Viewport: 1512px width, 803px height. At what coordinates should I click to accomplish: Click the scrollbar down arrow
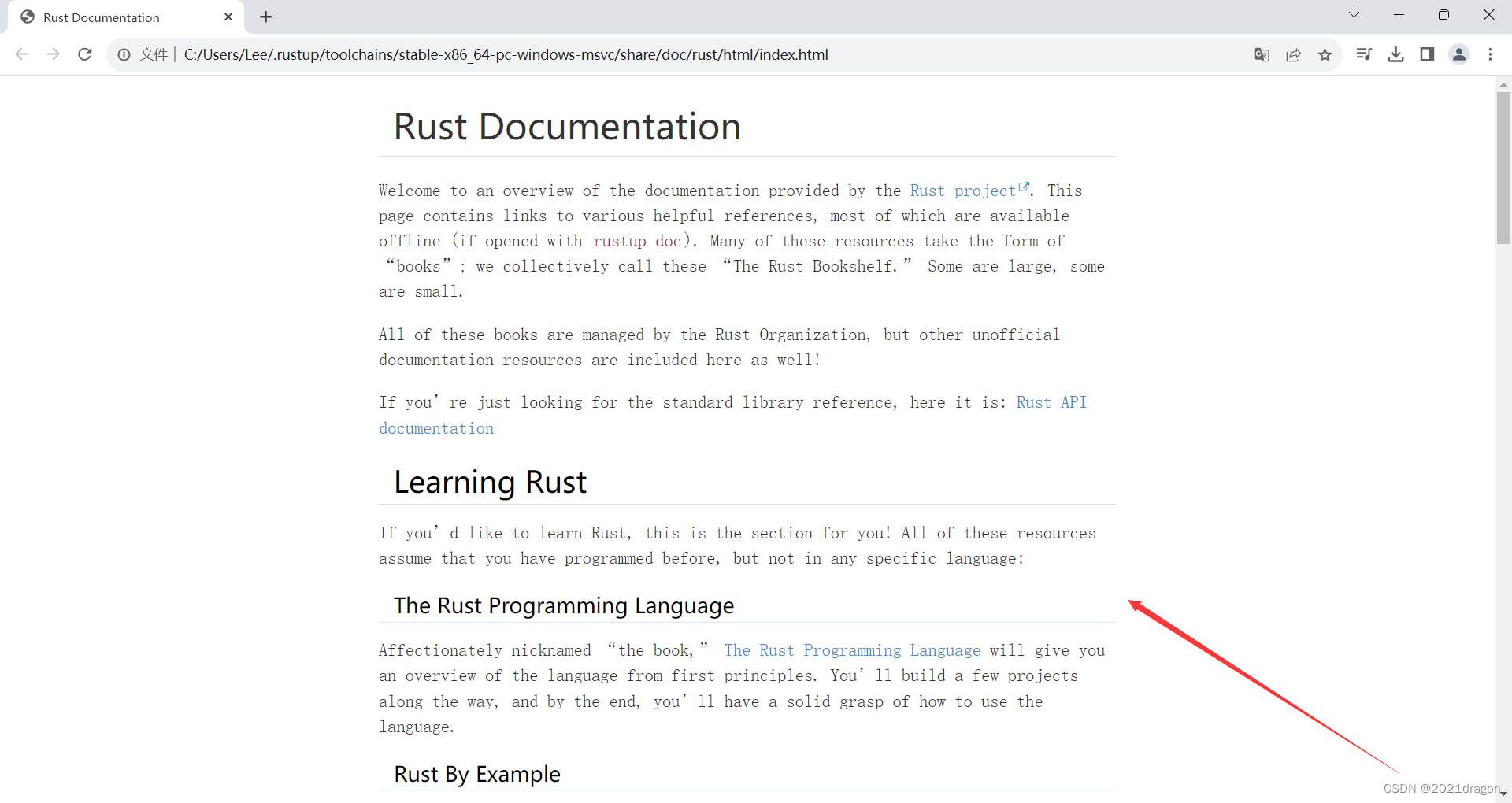pyautogui.click(x=1503, y=794)
